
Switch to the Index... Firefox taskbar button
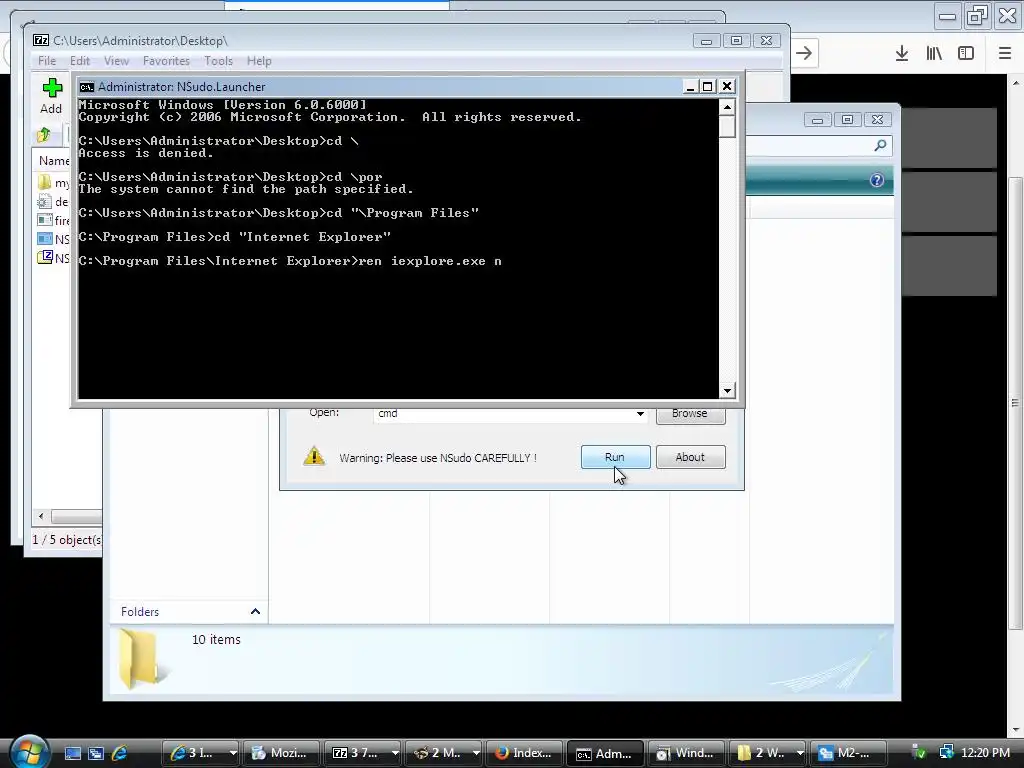524,753
